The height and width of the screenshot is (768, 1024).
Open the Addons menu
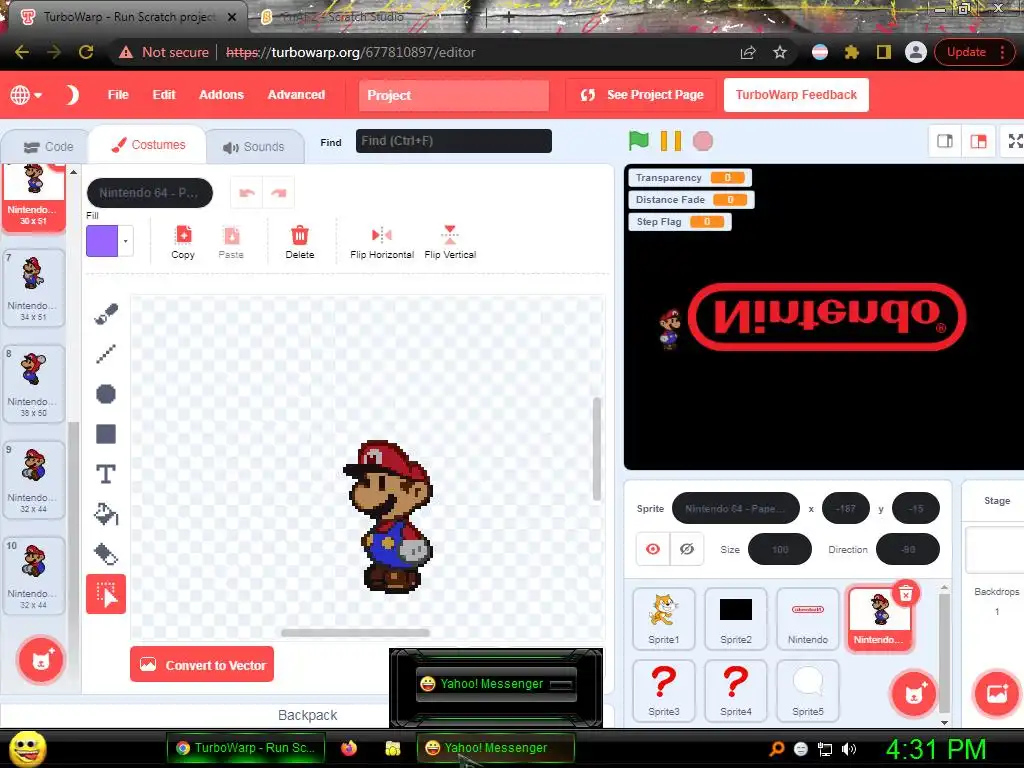[x=221, y=95]
